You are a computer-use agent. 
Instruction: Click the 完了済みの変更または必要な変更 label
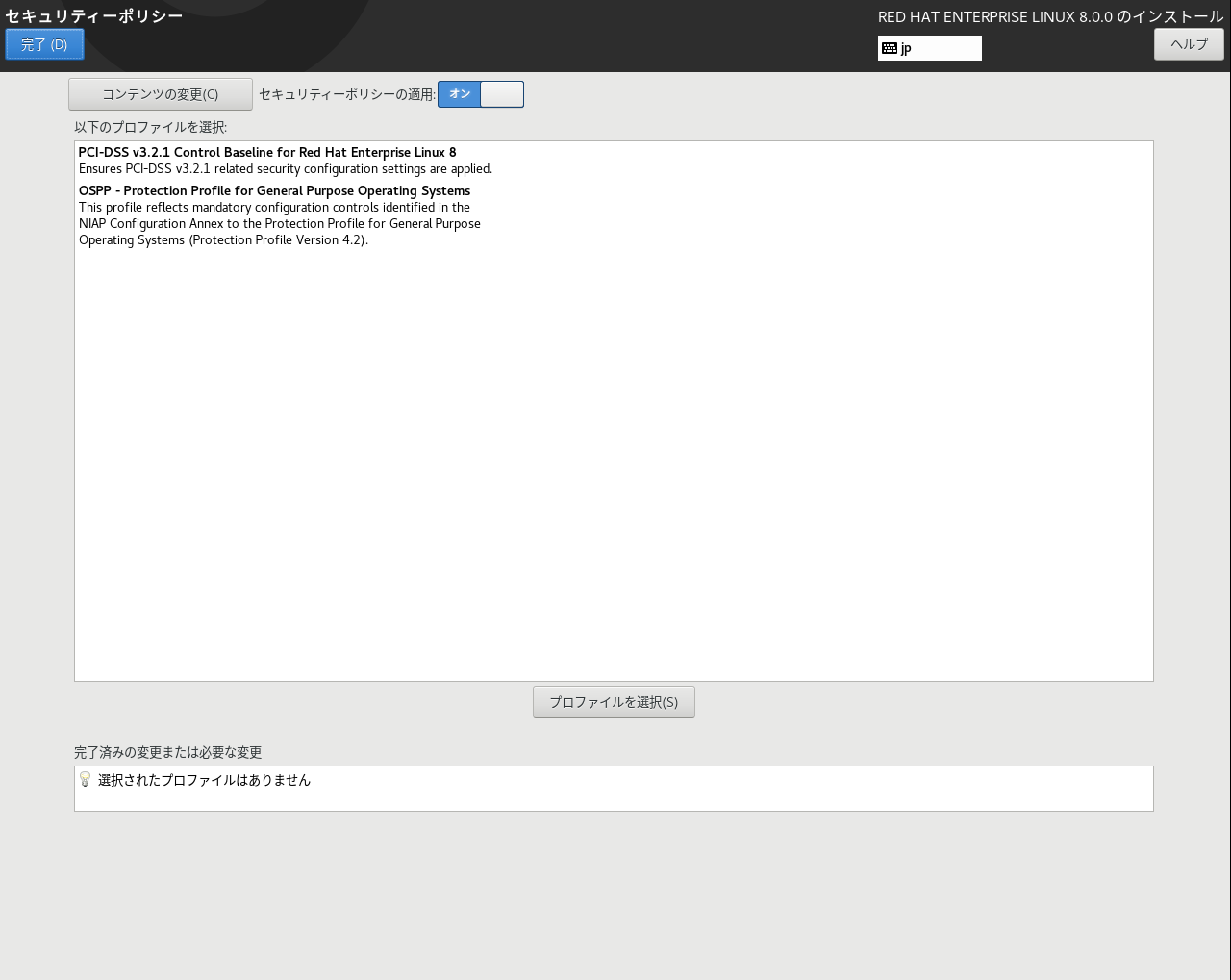click(168, 752)
